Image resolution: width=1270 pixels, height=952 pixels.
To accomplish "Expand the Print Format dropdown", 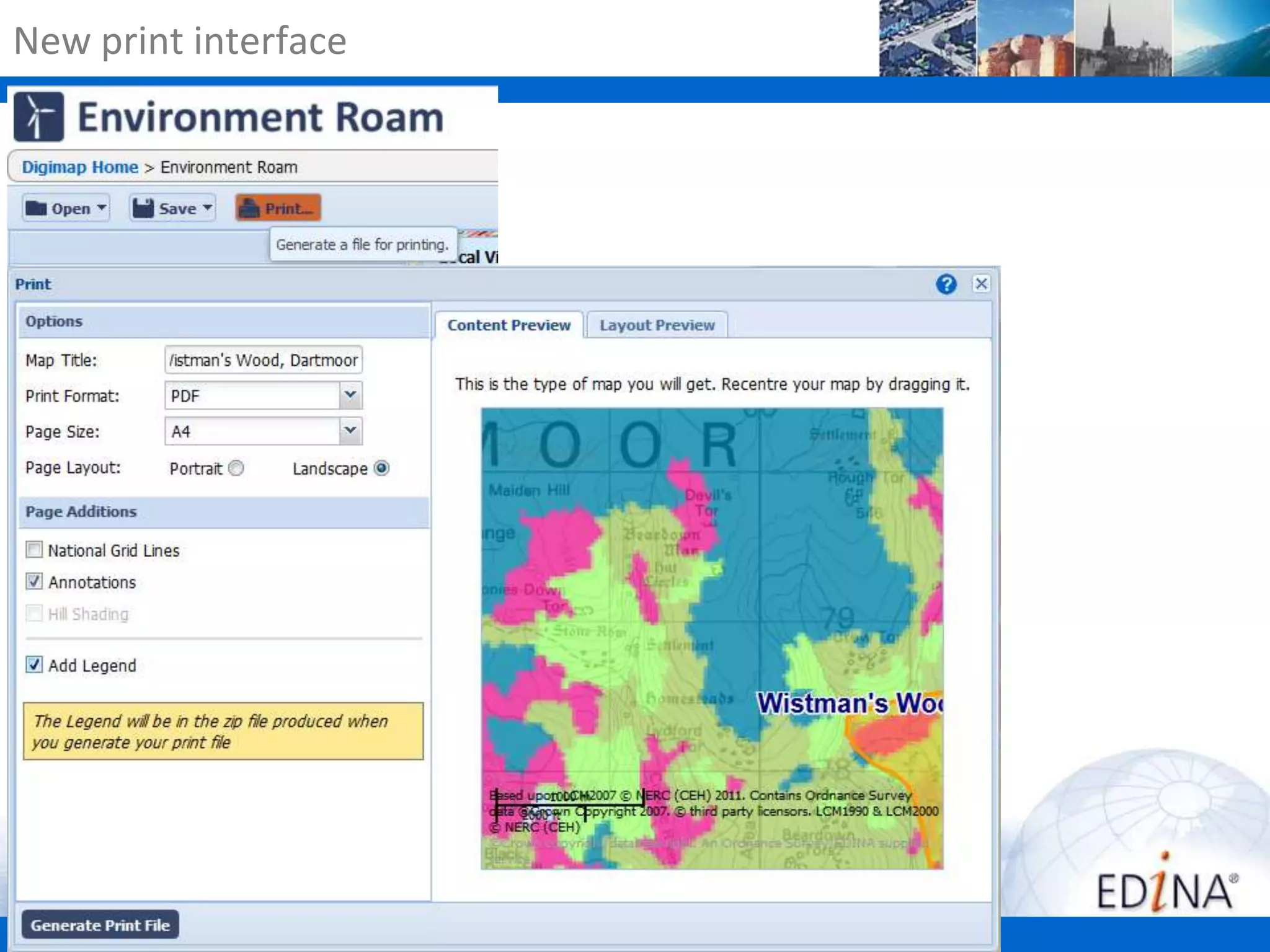I will coord(350,395).
